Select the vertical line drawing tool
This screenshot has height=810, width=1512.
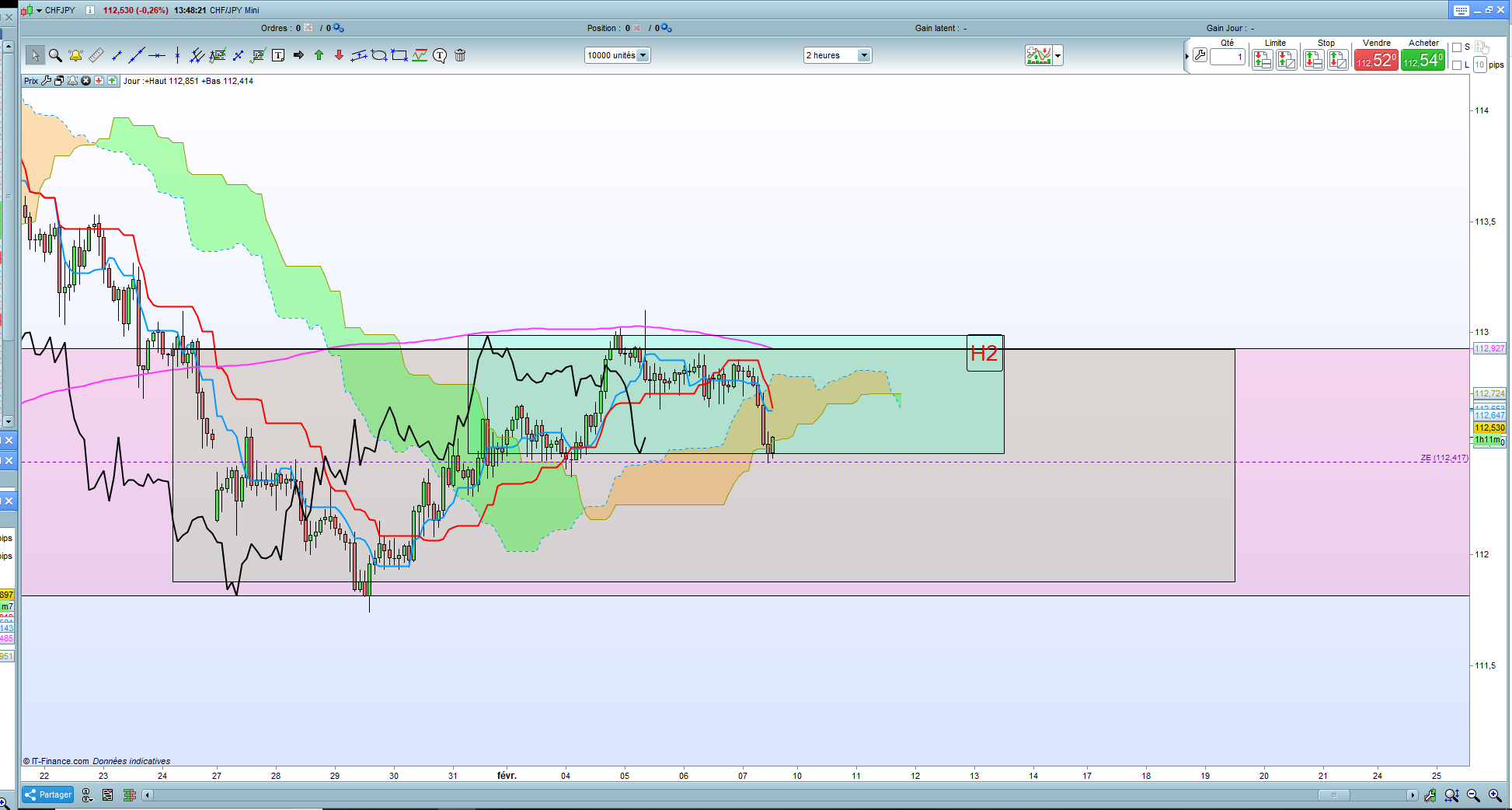177,55
